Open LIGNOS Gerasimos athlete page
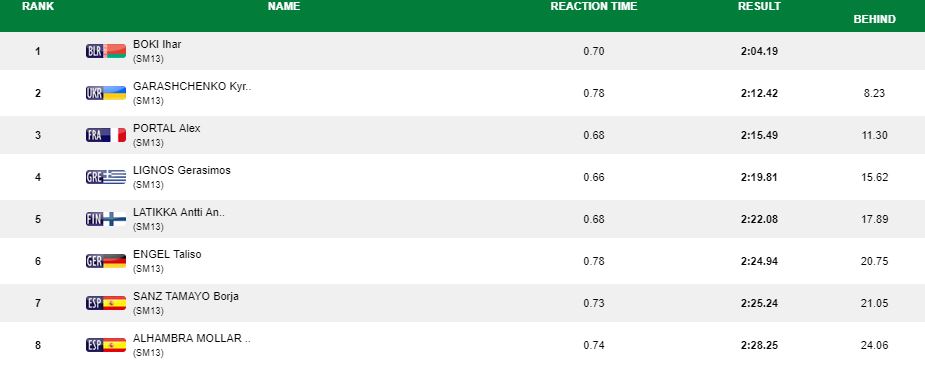Viewport: 925px width, 366px height. [x=182, y=170]
